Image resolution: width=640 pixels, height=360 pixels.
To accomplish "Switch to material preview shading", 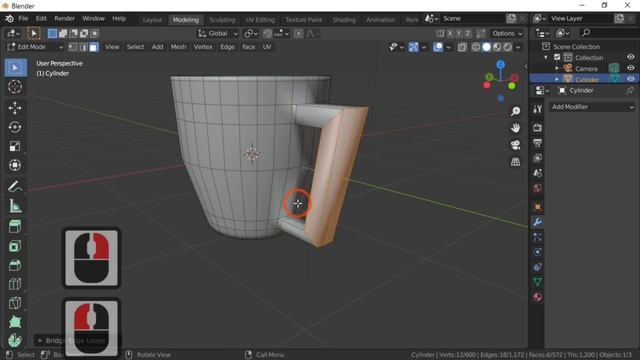I will click(x=497, y=47).
